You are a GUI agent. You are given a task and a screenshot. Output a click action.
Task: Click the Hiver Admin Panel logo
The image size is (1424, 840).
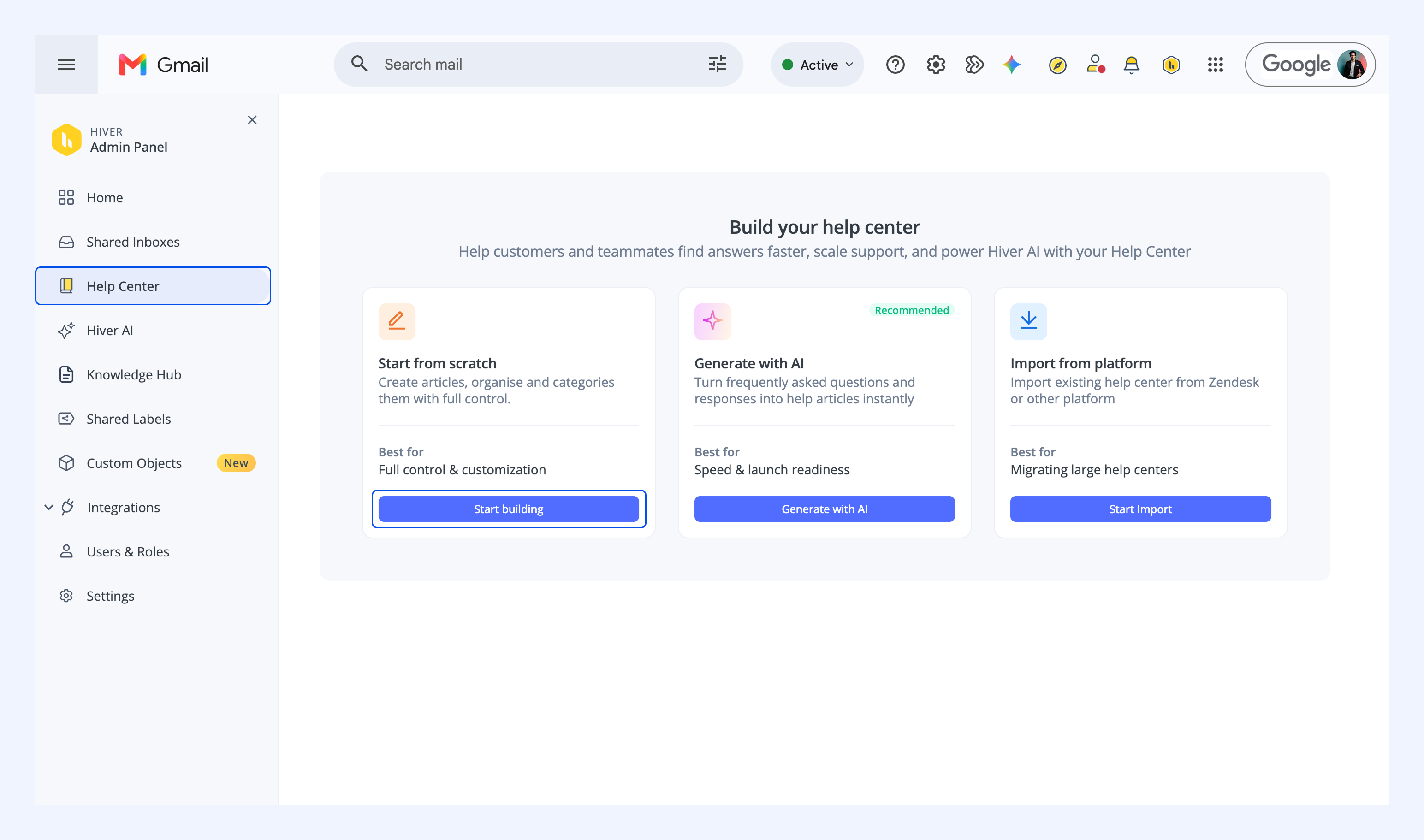tap(67, 139)
